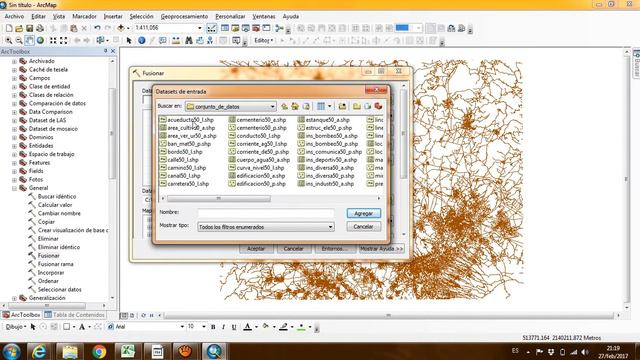Select the Measure ruler tool
Viewport: 640px width, 360px height.
[x=176, y=40]
